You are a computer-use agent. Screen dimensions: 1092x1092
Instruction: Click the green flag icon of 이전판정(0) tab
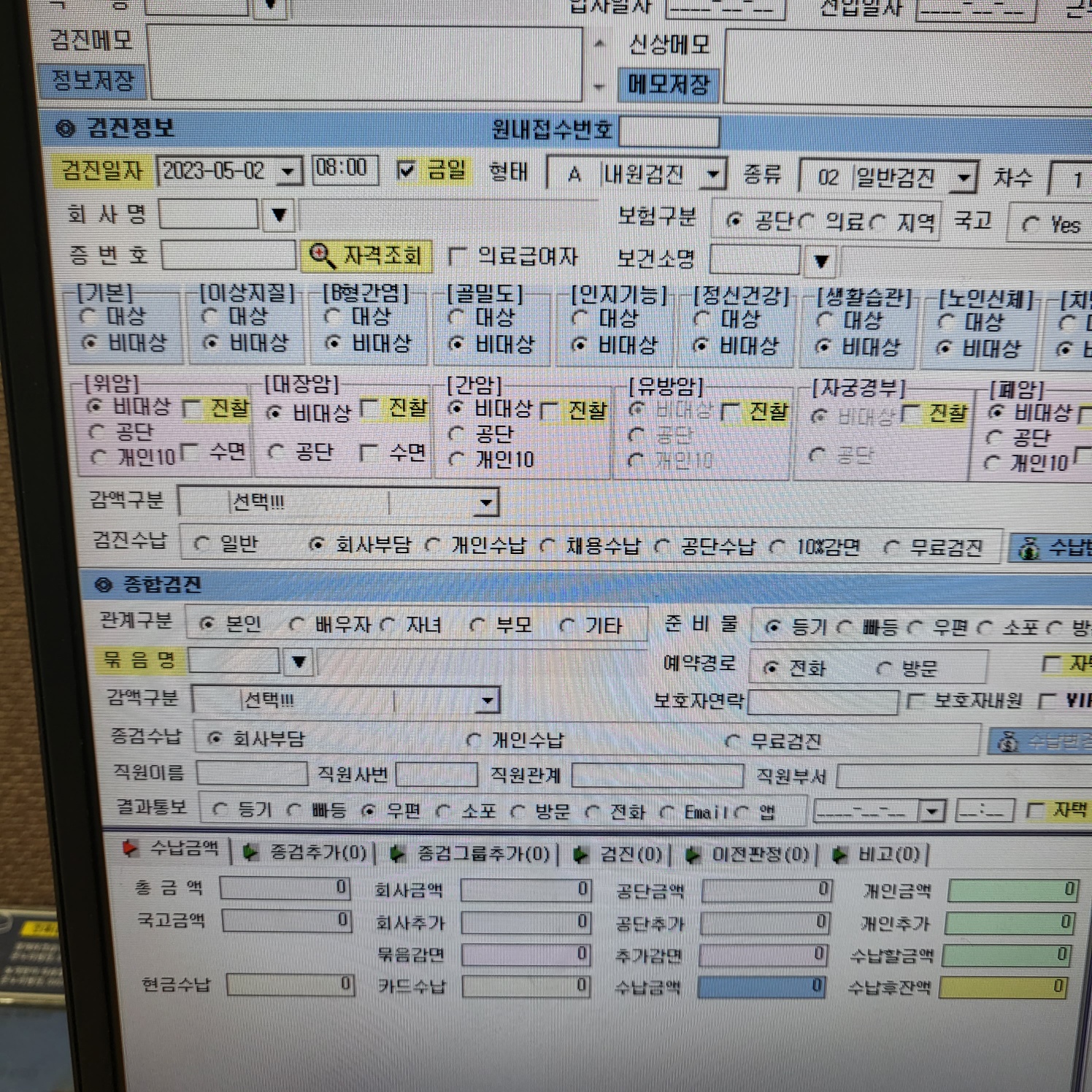[x=693, y=854]
